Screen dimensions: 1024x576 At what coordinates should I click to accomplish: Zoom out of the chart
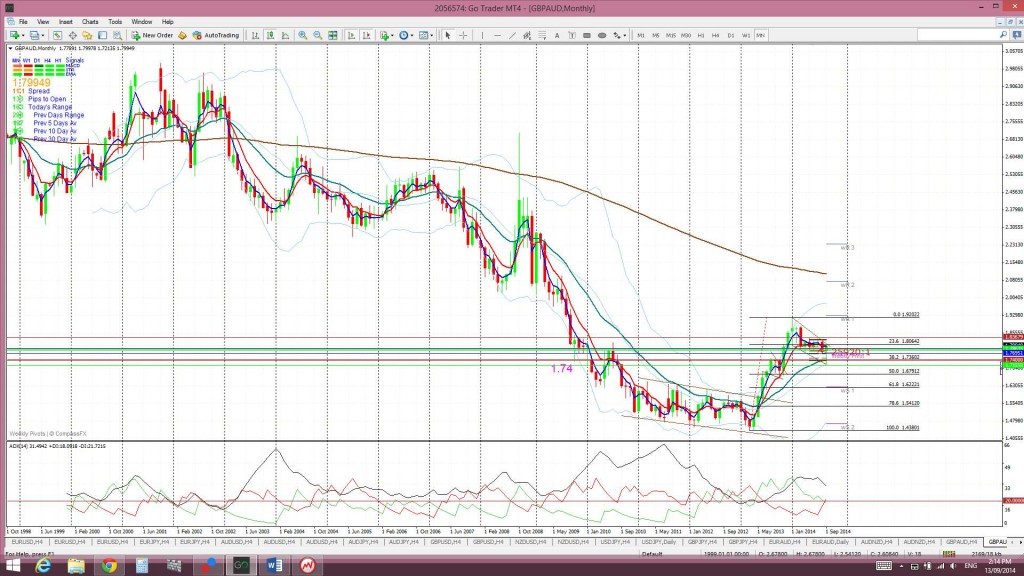[x=317, y=35]
